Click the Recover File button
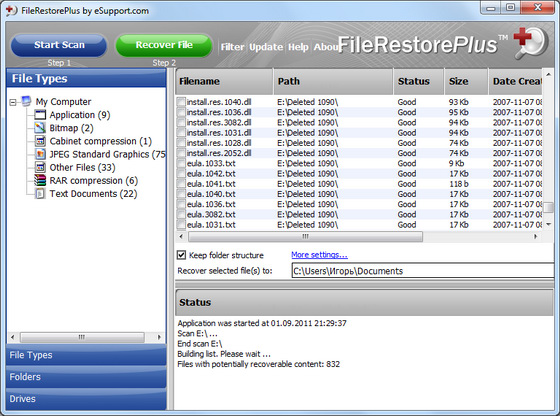 tap(164, 45)
